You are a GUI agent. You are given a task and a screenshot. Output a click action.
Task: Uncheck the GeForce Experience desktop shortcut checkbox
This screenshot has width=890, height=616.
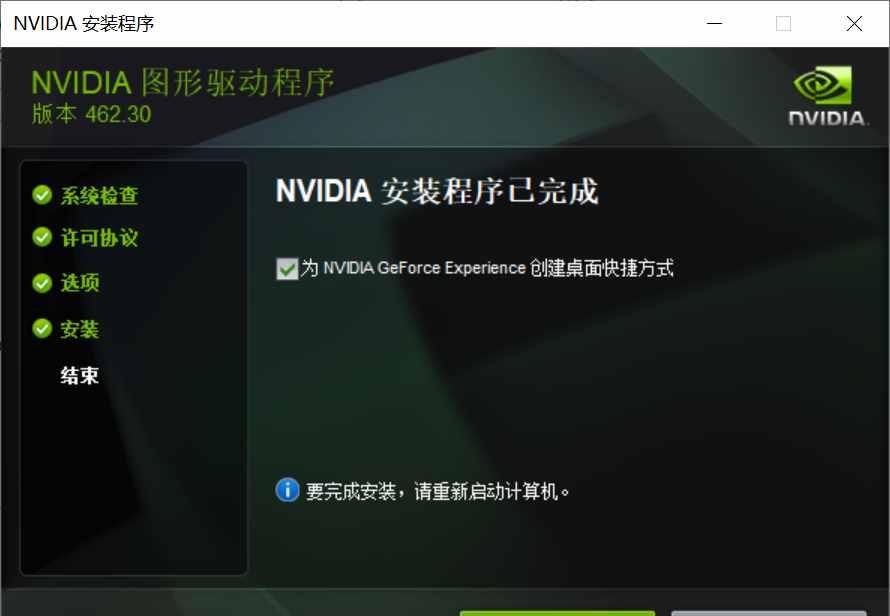point(287,269)
